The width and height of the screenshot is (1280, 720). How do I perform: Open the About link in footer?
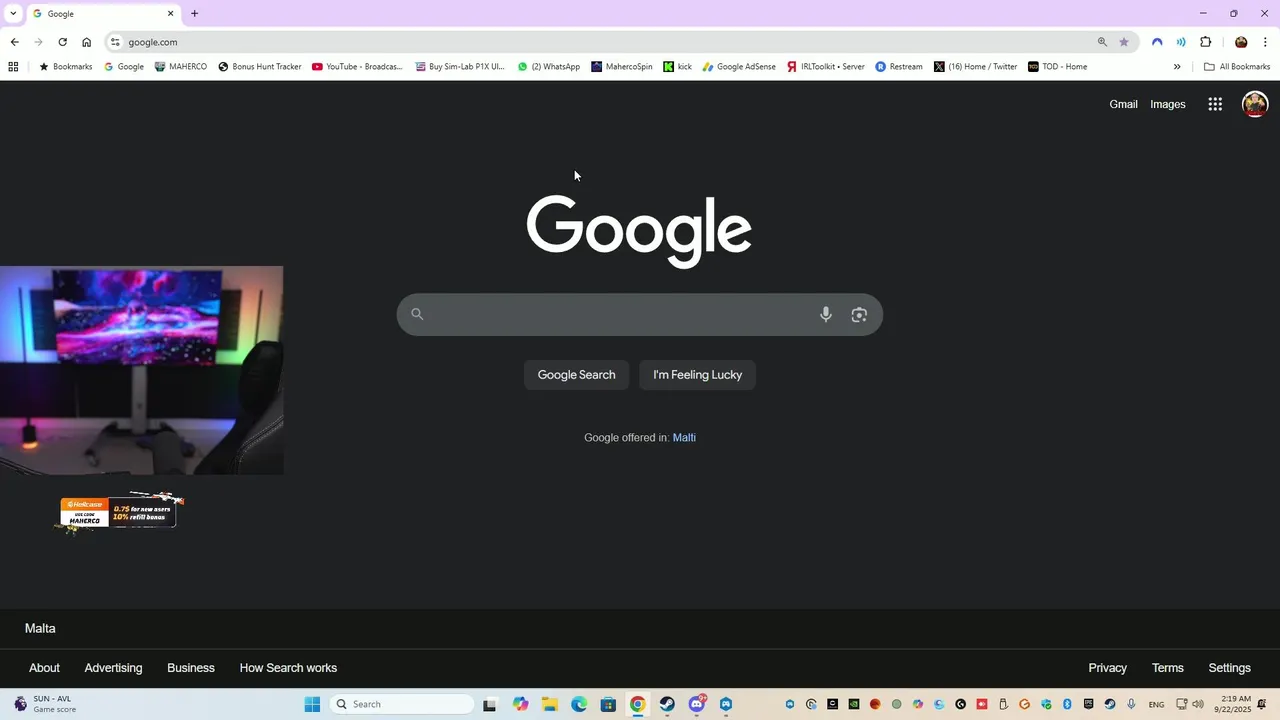pyautogui.click(x=44, y=668)
